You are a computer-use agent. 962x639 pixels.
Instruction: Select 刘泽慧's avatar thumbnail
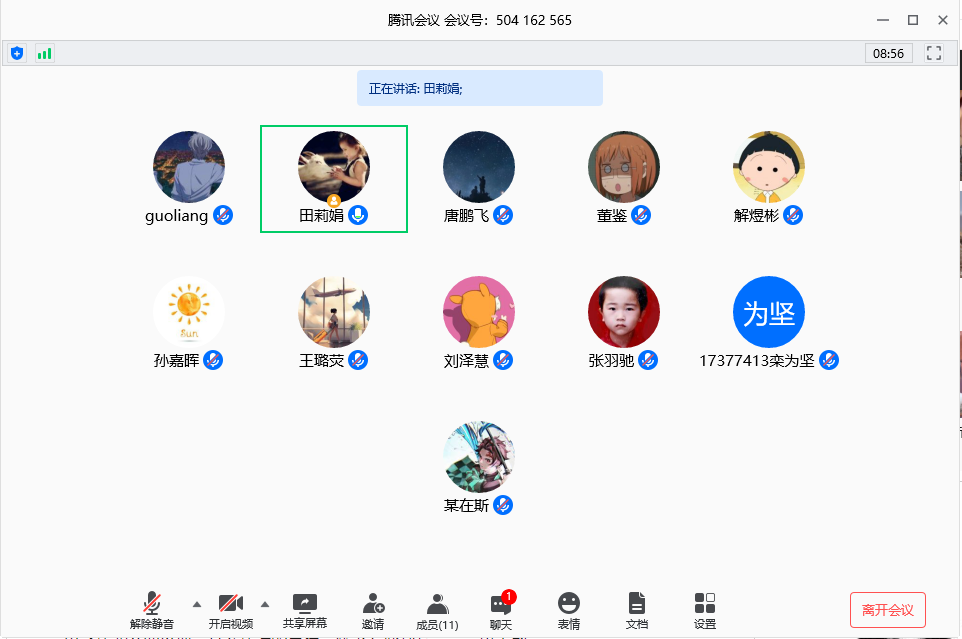(478, 311)
